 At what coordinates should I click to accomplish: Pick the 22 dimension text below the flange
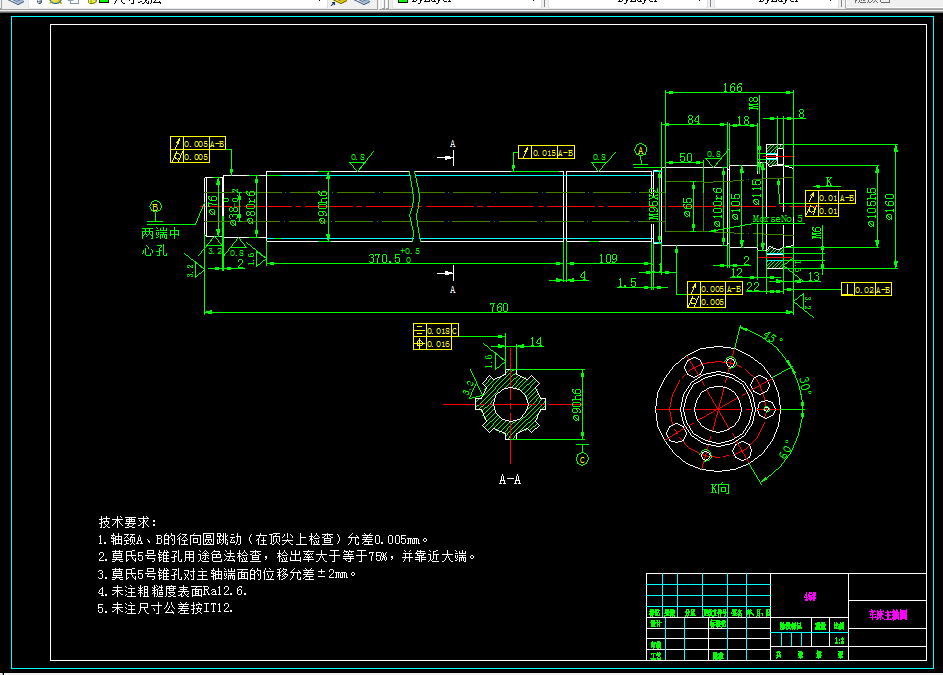pyautogui.click(x=753, y=287)
